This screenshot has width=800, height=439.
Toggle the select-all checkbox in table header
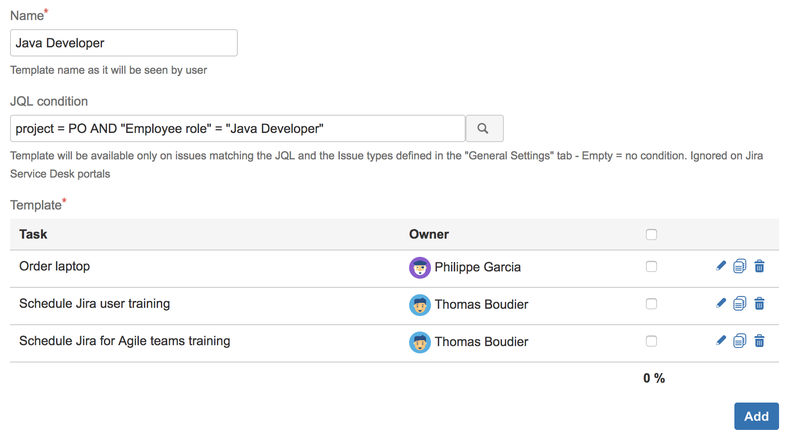click(651, 234)
